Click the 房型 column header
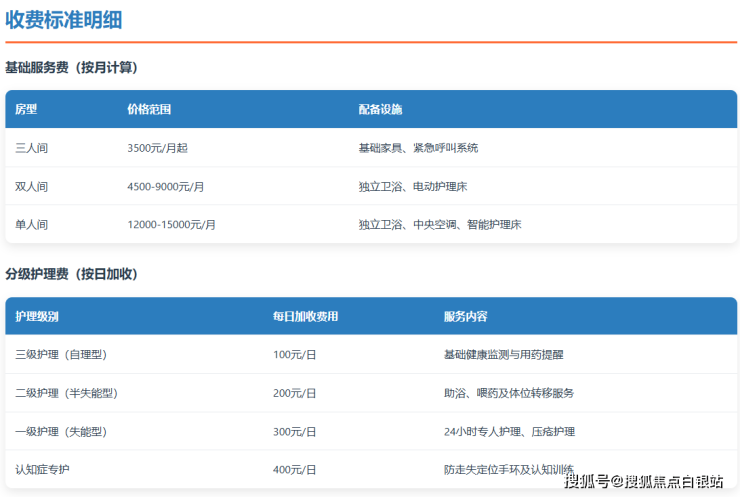Viewport: 740px width, 497px height. pos(26,109)
